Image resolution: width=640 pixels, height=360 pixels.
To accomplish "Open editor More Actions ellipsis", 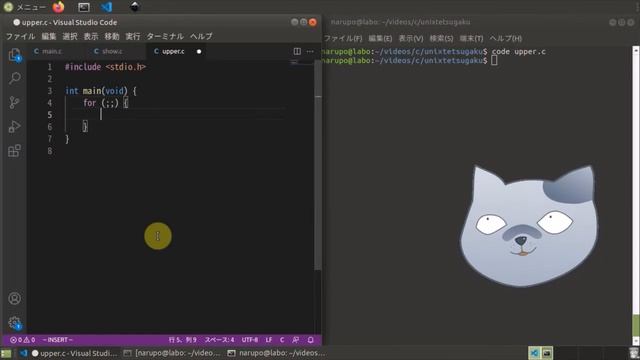I will (310, 51).
